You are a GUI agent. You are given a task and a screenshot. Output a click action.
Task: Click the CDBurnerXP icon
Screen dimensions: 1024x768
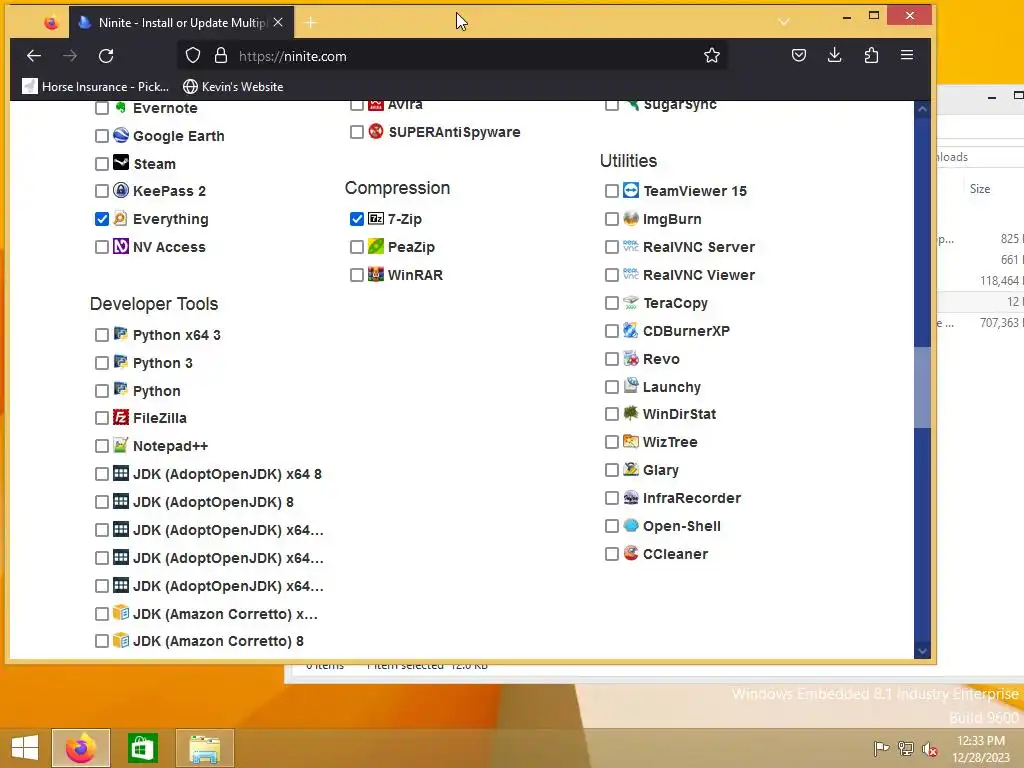click(631, 330)
